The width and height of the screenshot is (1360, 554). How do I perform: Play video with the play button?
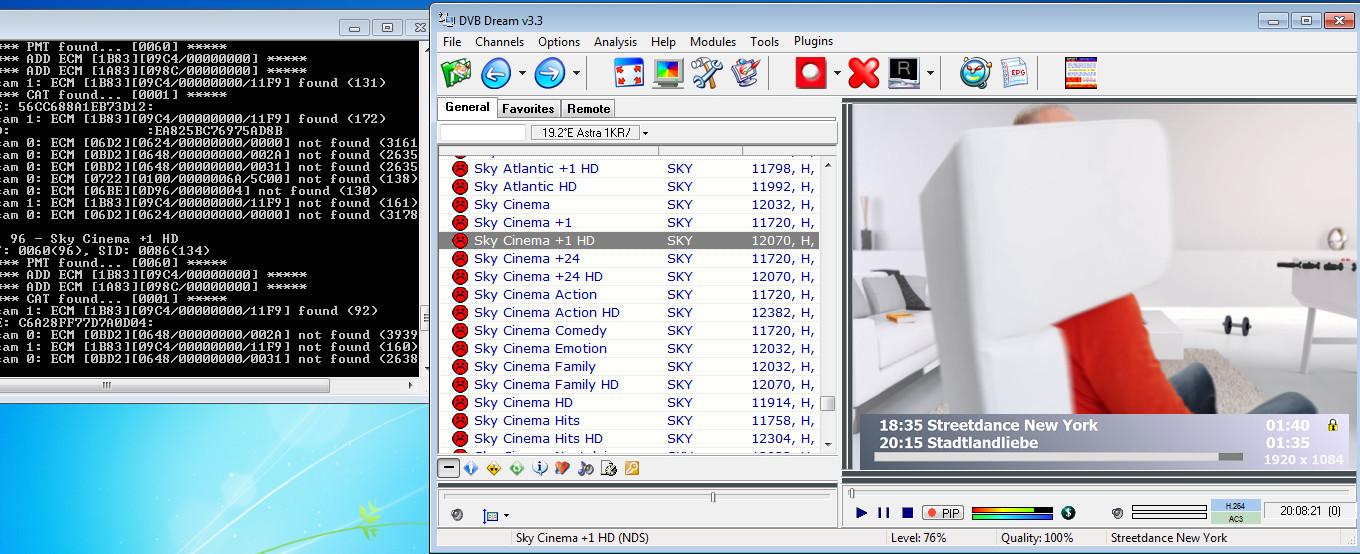point(861,513)
